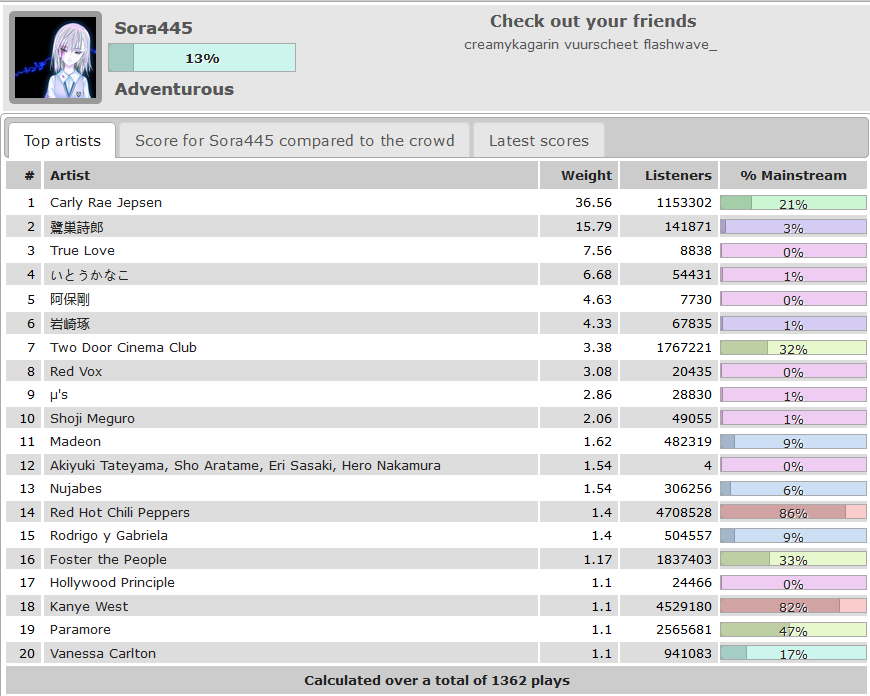The height and width of the screenshot is (696, 870).
Task: Open friend flashwave_'s profile
Action: [680, 44]
